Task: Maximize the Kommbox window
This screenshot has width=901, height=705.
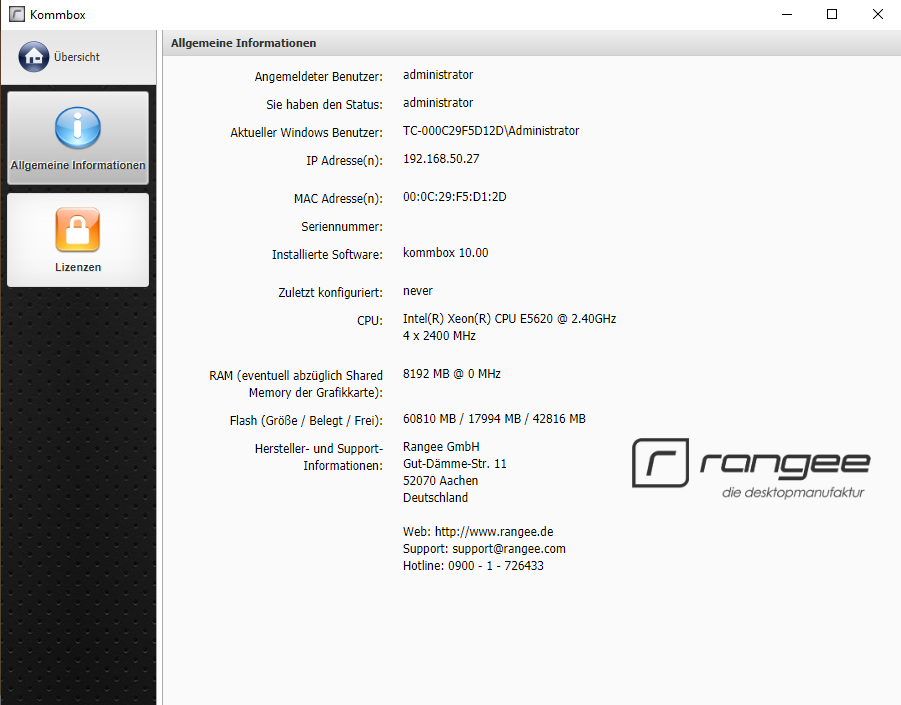Action: 831,14
